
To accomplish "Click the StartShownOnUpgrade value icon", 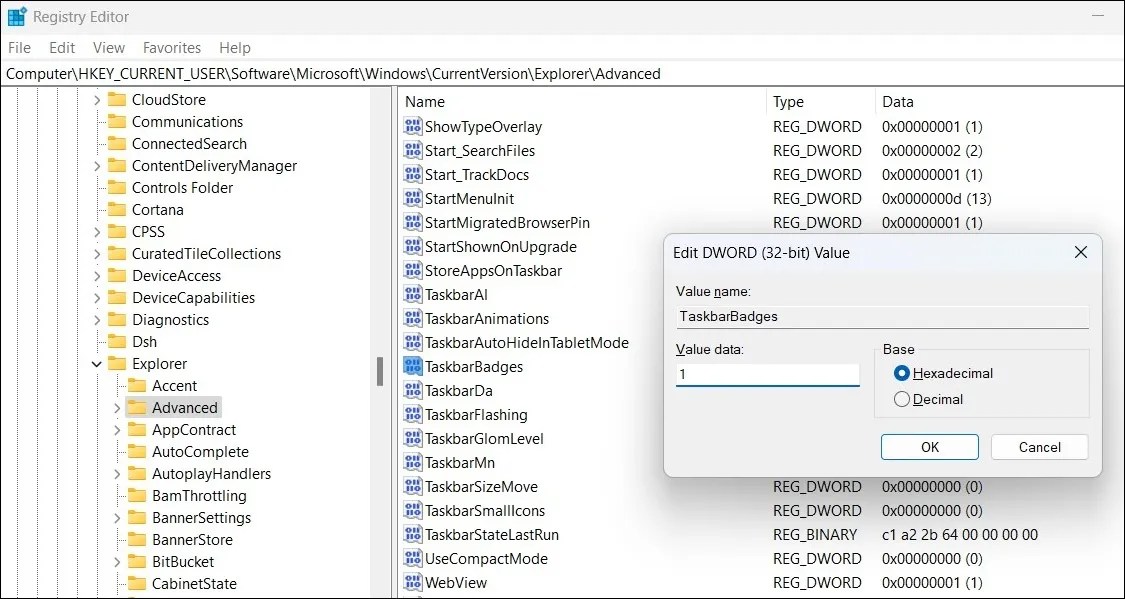I will pos(413,247).
